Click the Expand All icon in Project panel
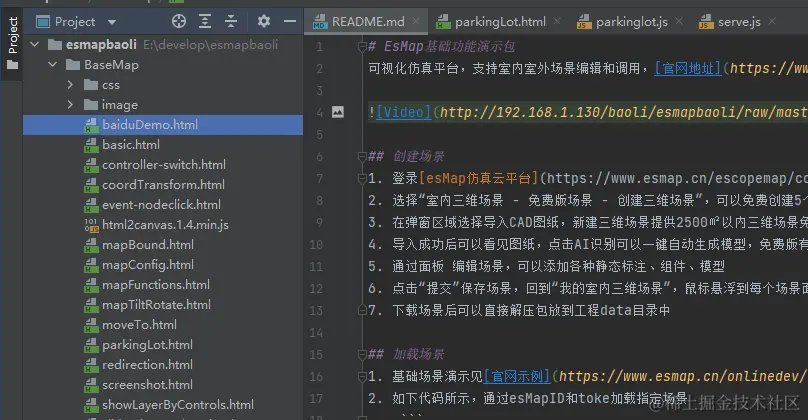808x420 pixels. pyautogui.click(x=205, y=21)
